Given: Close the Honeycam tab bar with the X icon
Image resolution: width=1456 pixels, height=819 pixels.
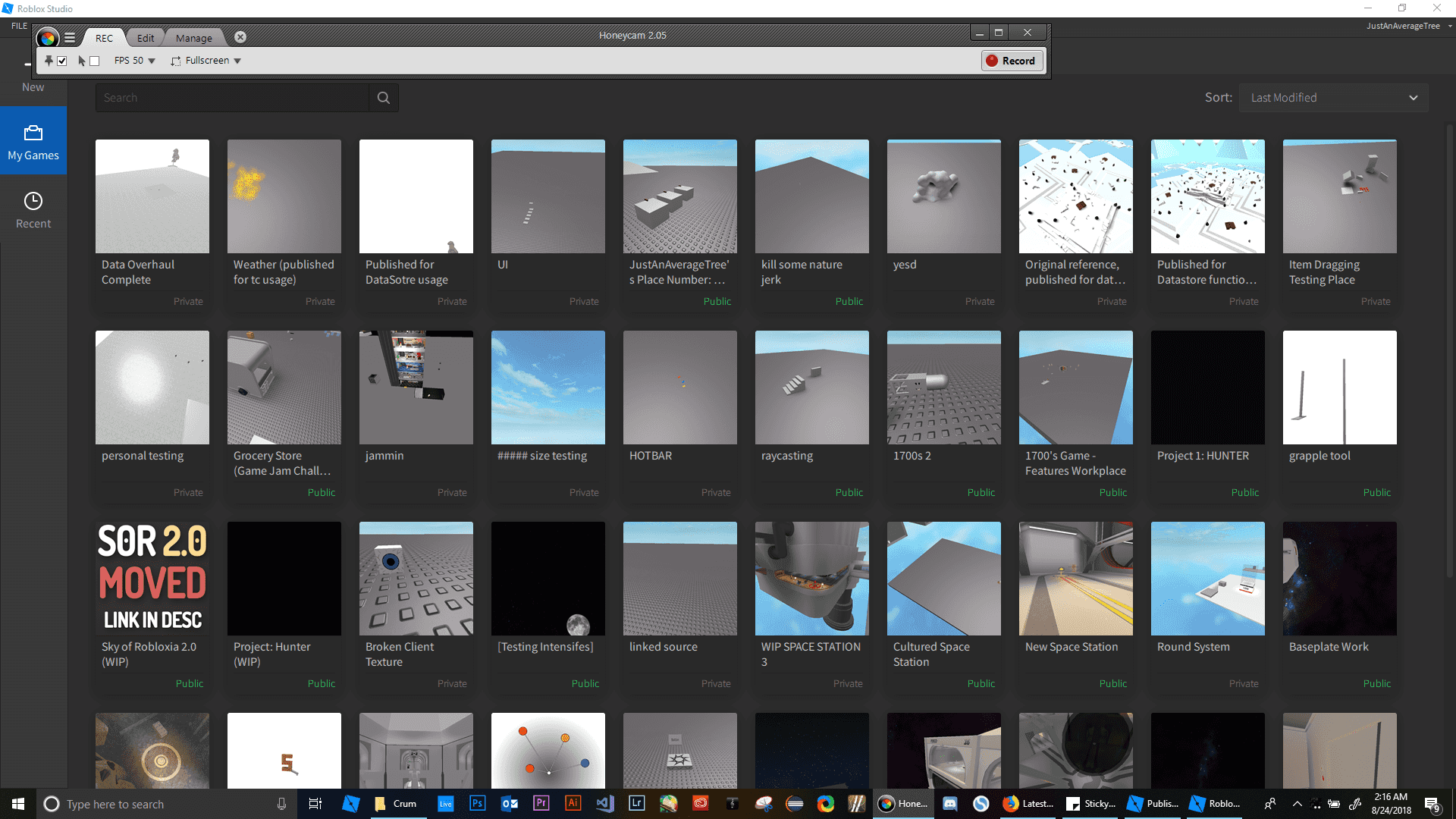Looking at the screenshot, I should [x=240, y=37].
